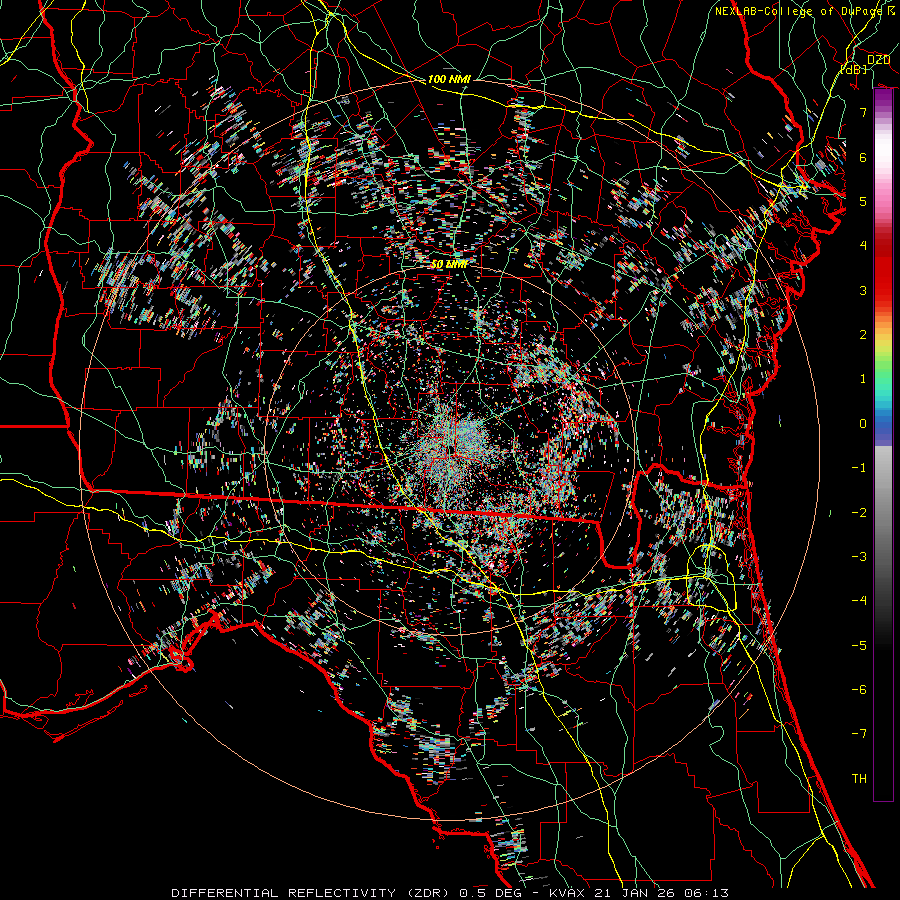The width and height of the screenshot is (900, 900).
Task: Click the -7 value on the color scale
Action: 859,734
